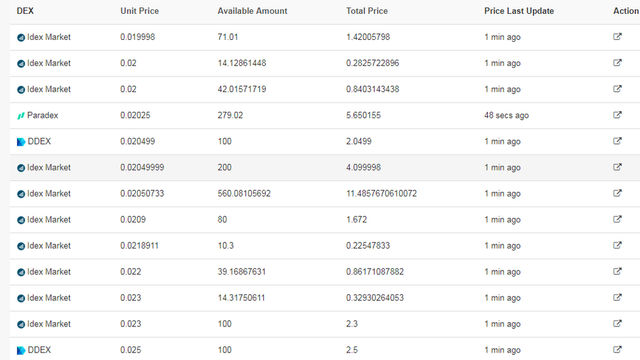Click Idex logo icon in 0.019998 row
Screen dimensions: 640x360
[x=21, y=38]
